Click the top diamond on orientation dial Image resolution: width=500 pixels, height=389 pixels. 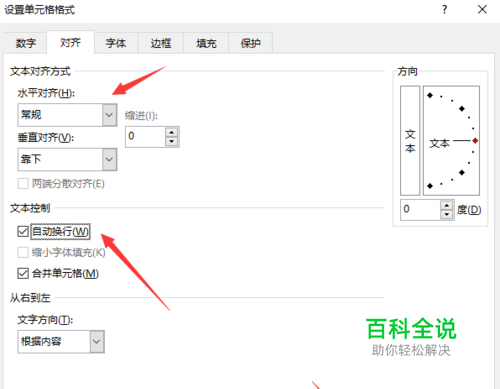(430, 95)
